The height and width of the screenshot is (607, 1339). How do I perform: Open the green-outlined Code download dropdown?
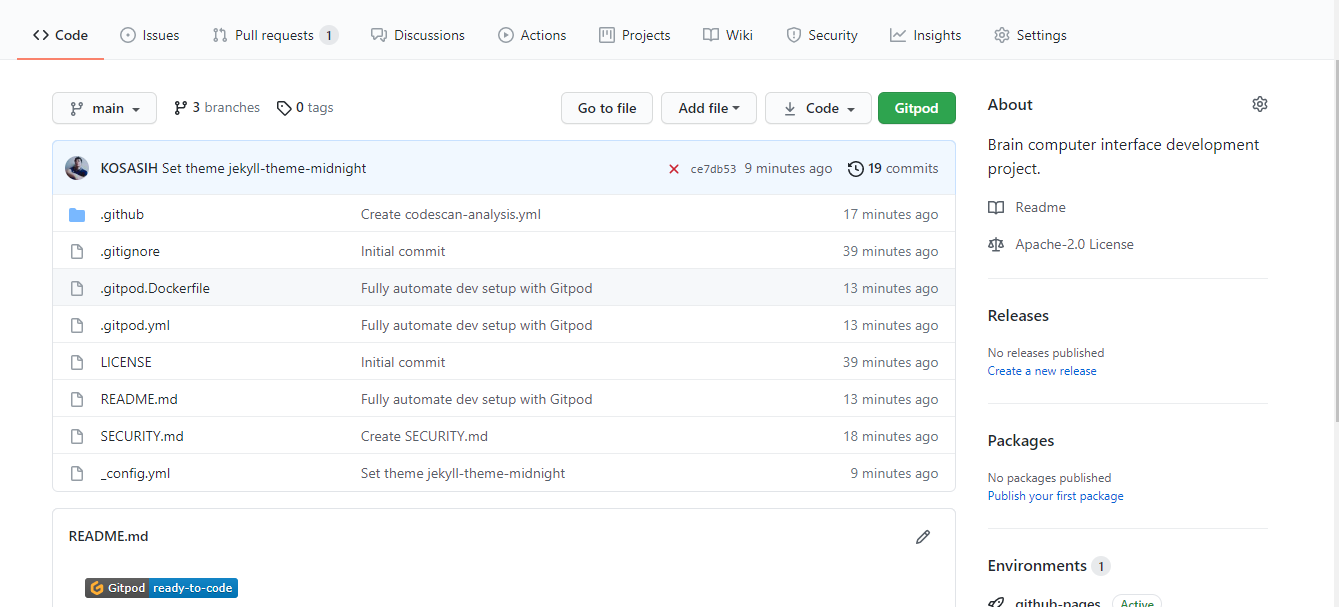(817, 108)
